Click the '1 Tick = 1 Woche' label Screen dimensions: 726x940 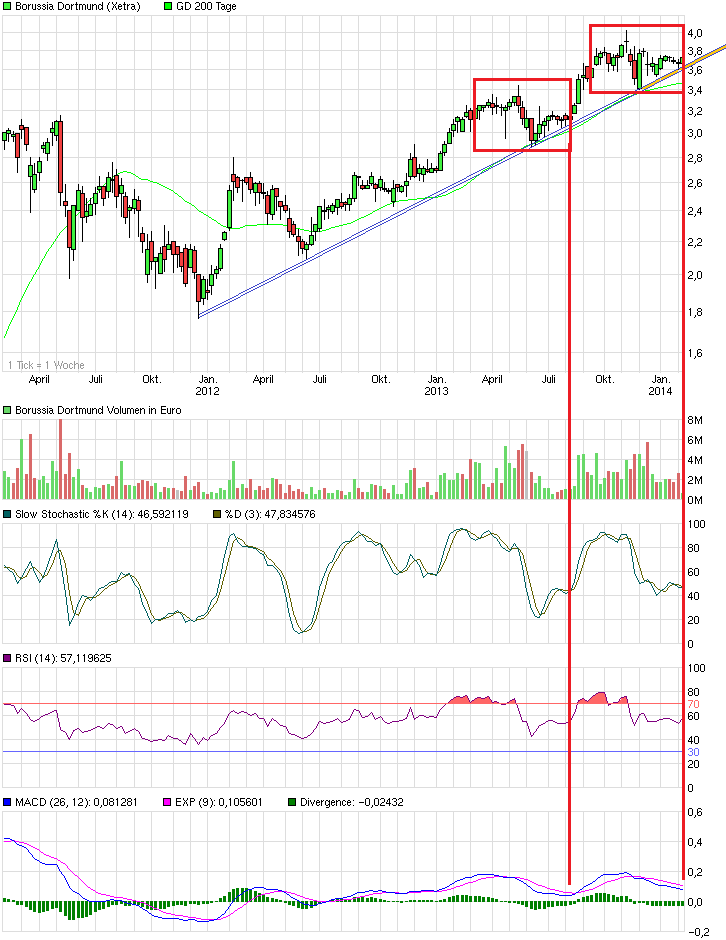46,365
